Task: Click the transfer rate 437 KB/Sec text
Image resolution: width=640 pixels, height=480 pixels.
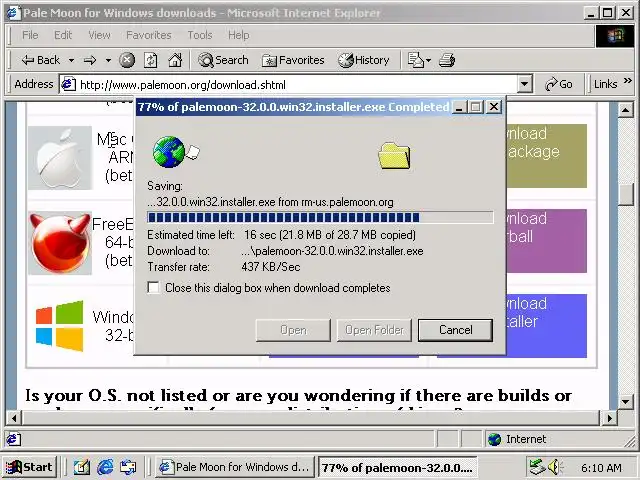Action: (x=271, y=267)
